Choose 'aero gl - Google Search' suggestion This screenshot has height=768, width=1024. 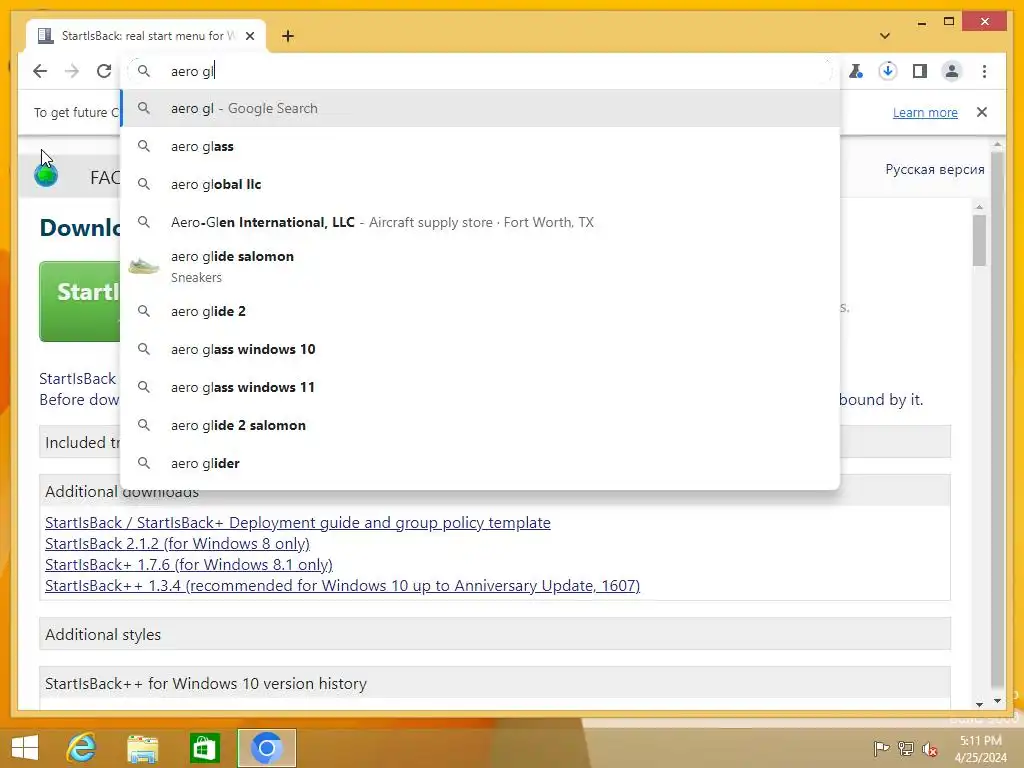point(480,108)
